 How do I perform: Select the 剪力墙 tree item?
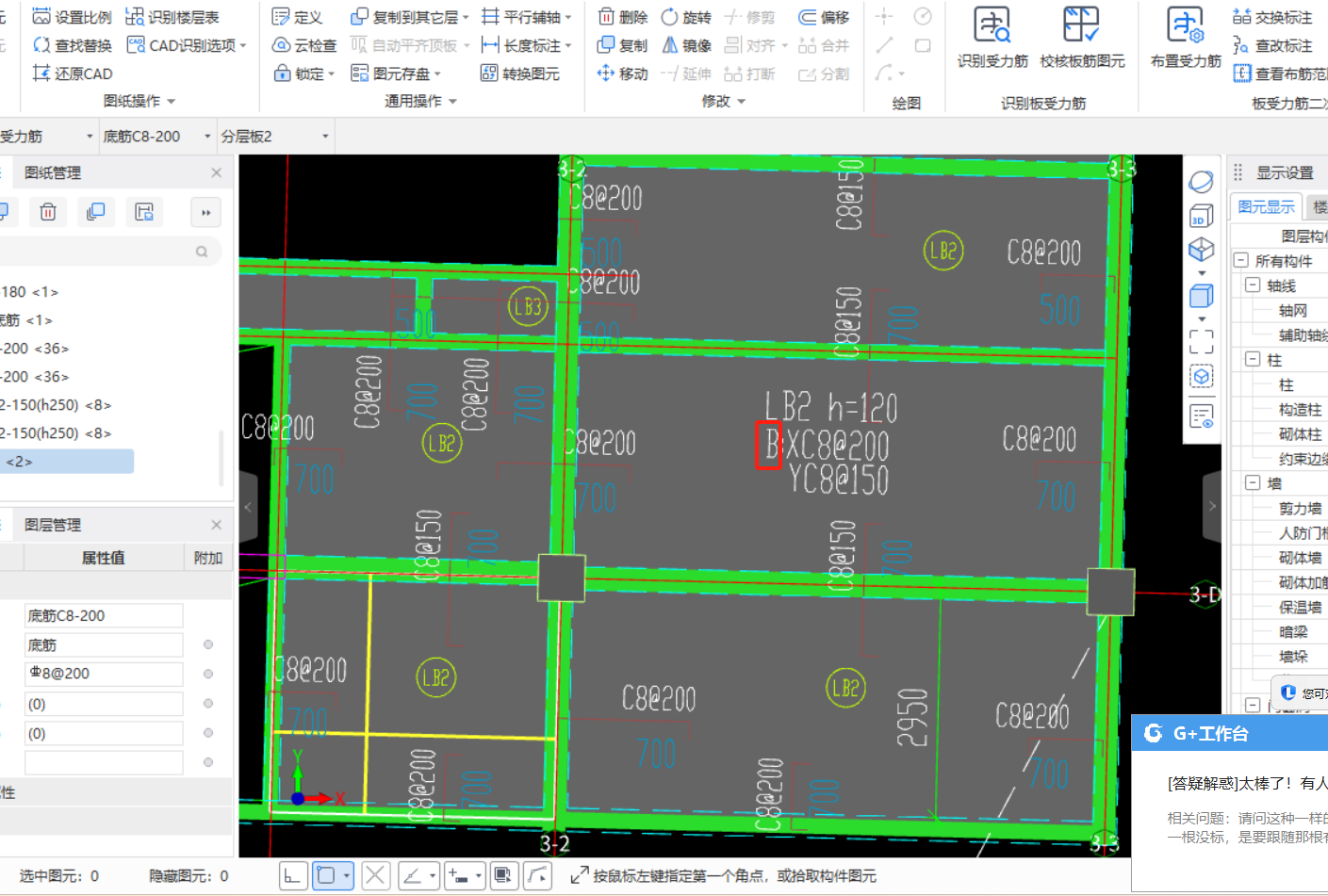tap(1300, 508)
